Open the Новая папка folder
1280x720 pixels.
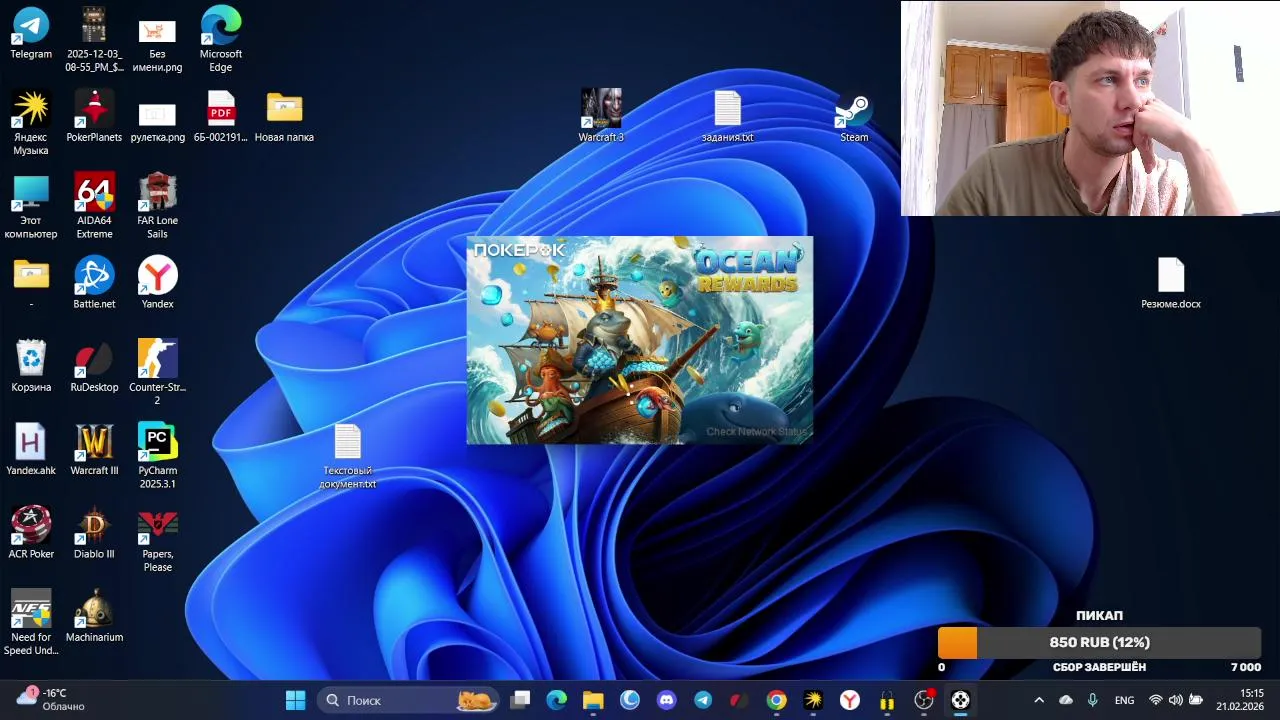click(284, 116)
